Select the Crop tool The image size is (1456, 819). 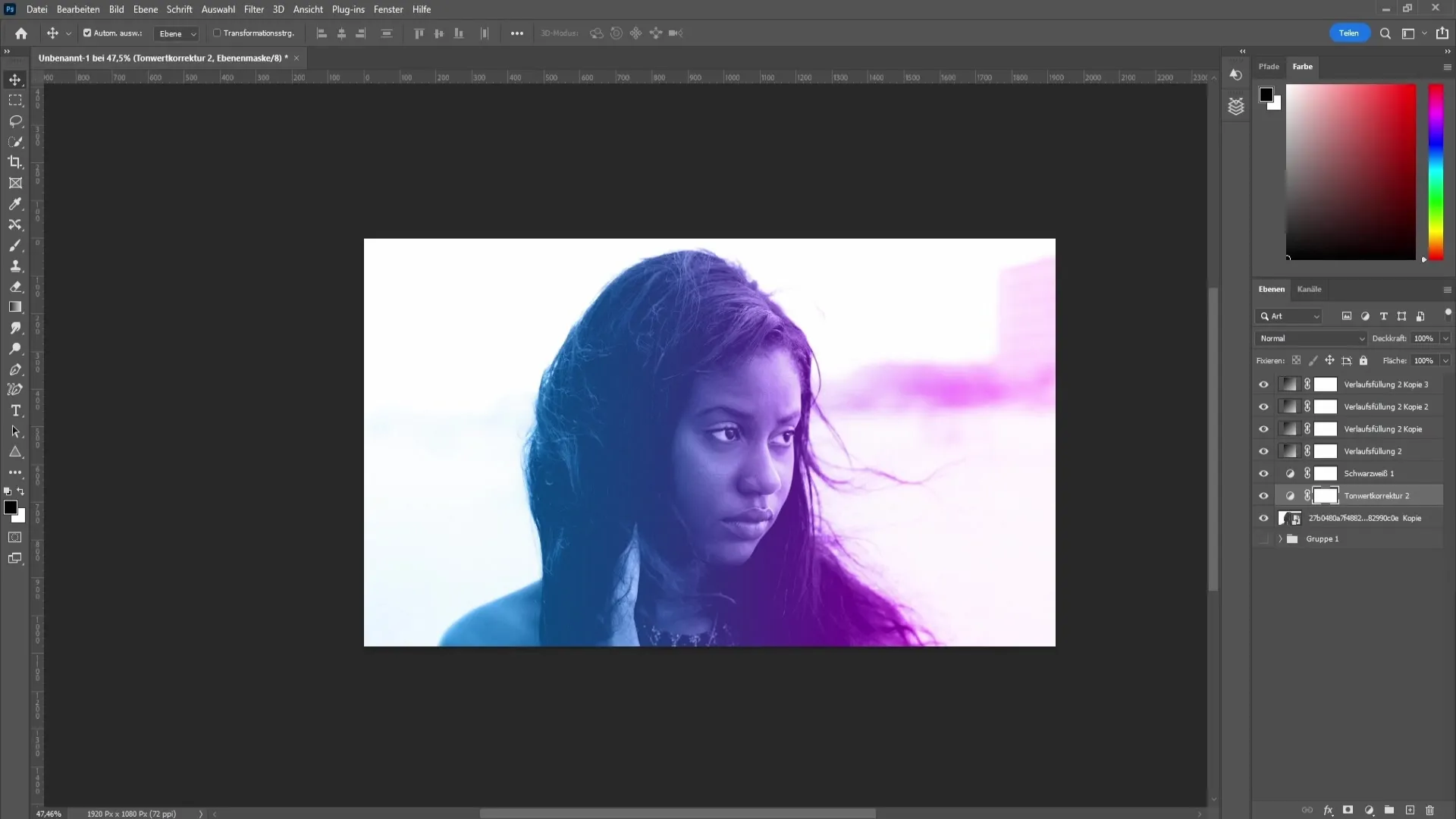[15, 162]
